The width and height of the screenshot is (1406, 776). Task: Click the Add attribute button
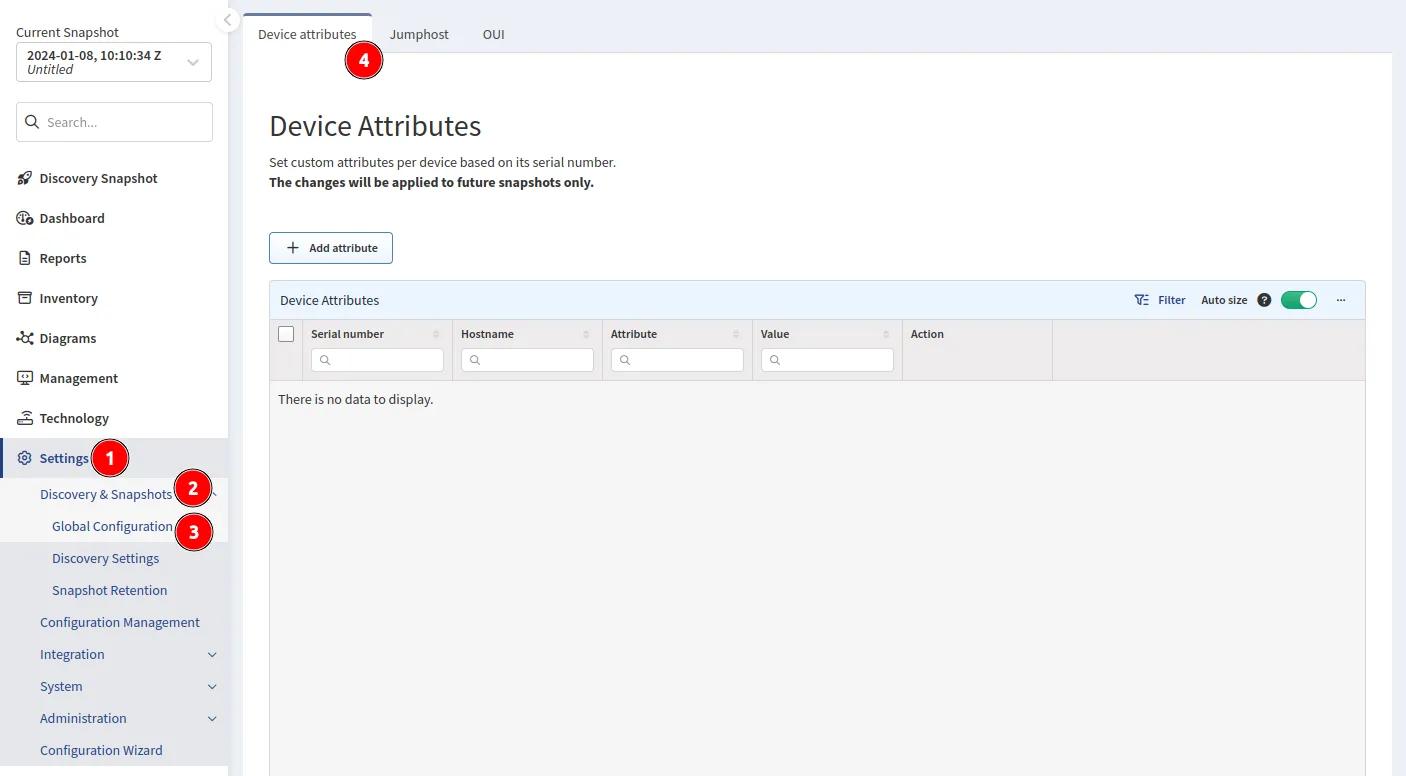pyautogui.click(x=331, y=248)
